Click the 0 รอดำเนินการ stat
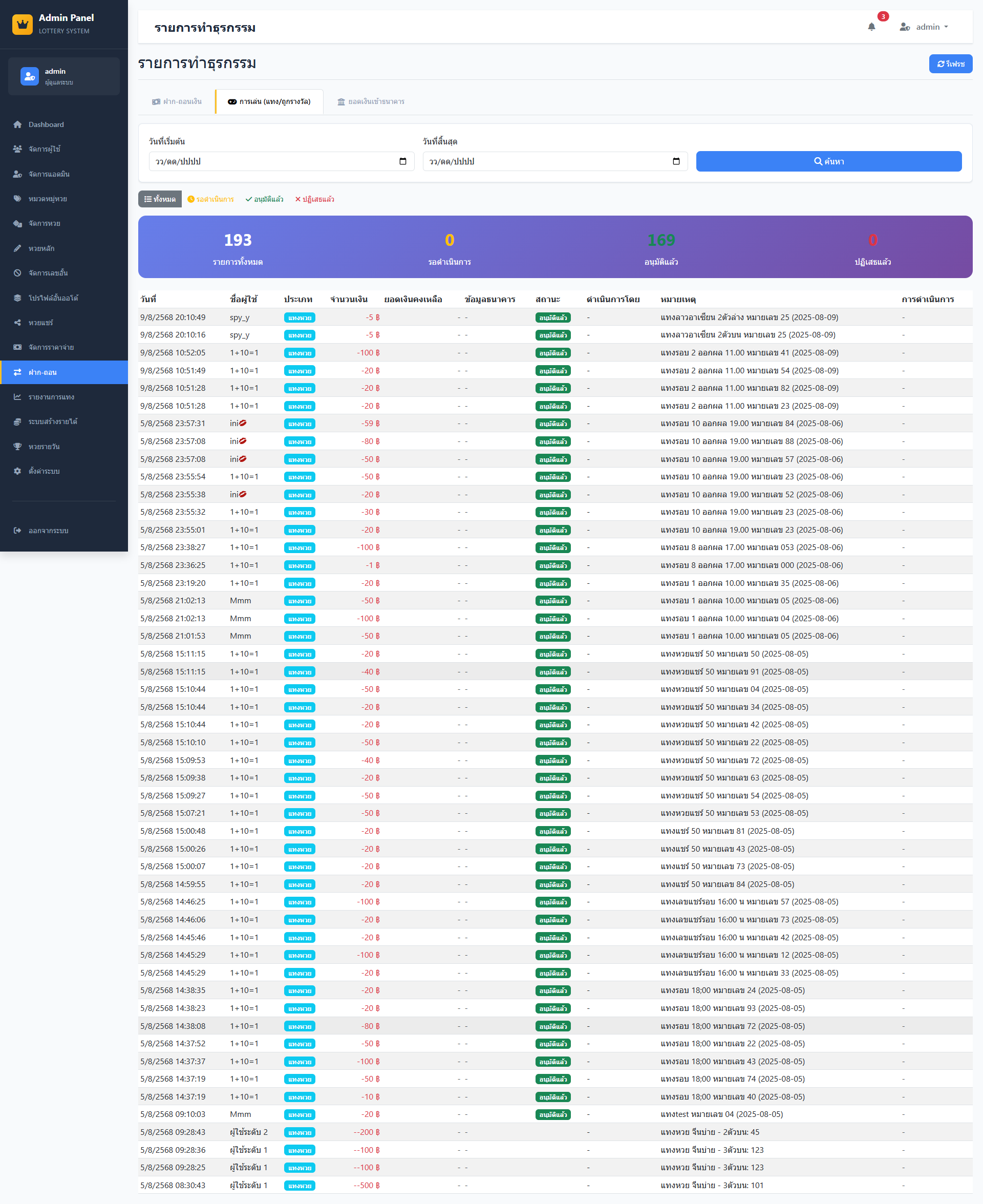 (x=450, y=248)
